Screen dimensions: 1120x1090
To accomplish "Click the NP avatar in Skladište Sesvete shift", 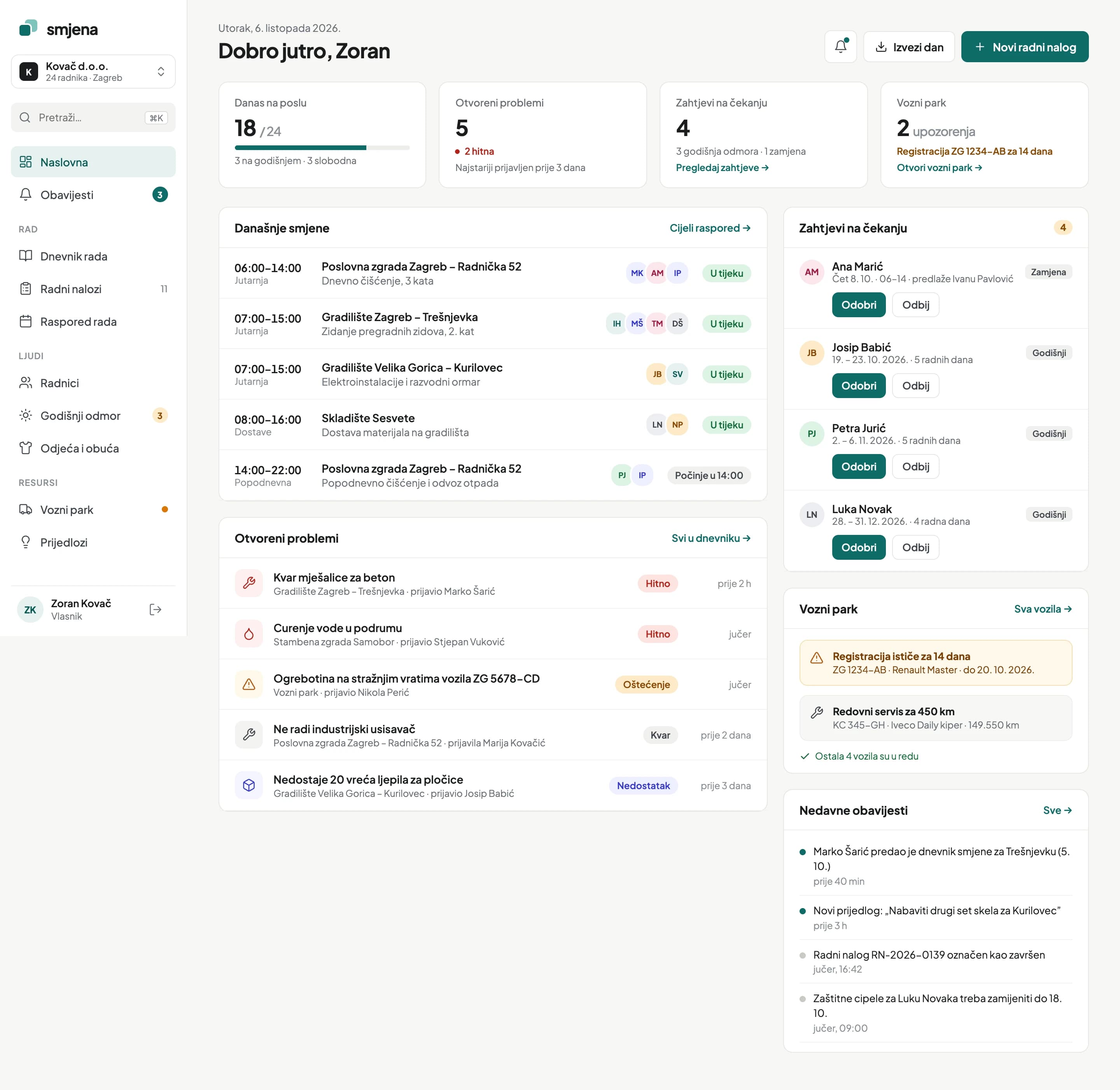I will click(677, 425).
